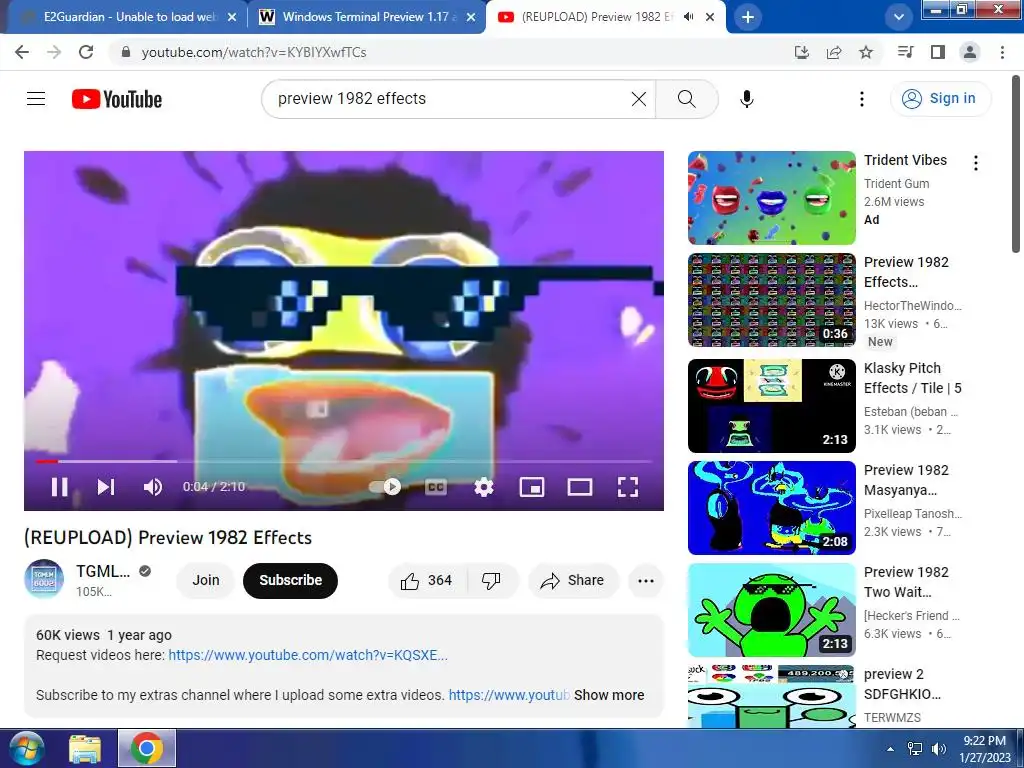The height and width of the screenshot is (768, 1024).
Task: Open the Windows Start menu
Action: tap(26, 748)
